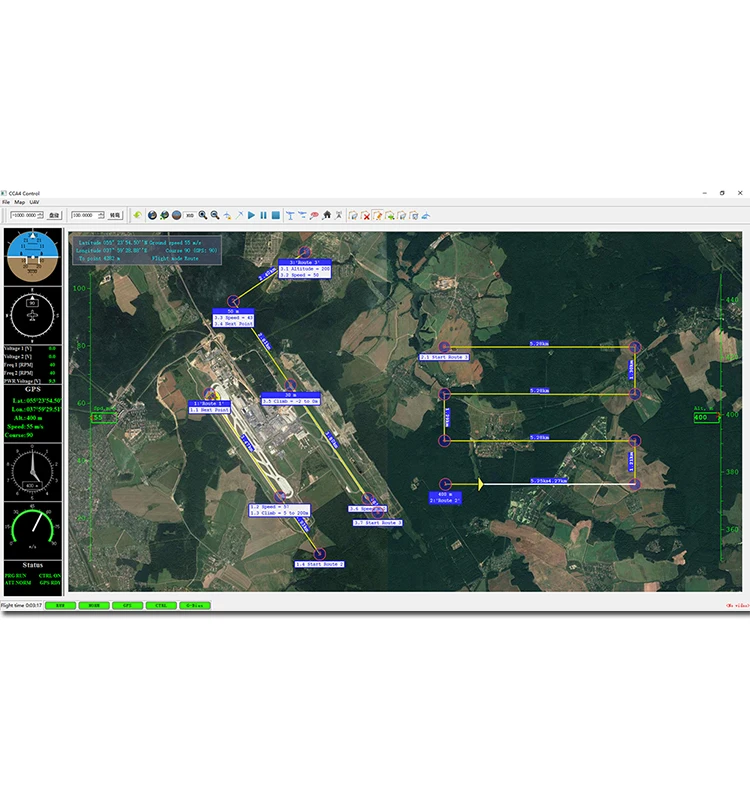The height and width of the screenshot is (800, 750).
Task: Click the artificial horizon attitude indicator
Action: pyautogui.click(x=33, y=256)
